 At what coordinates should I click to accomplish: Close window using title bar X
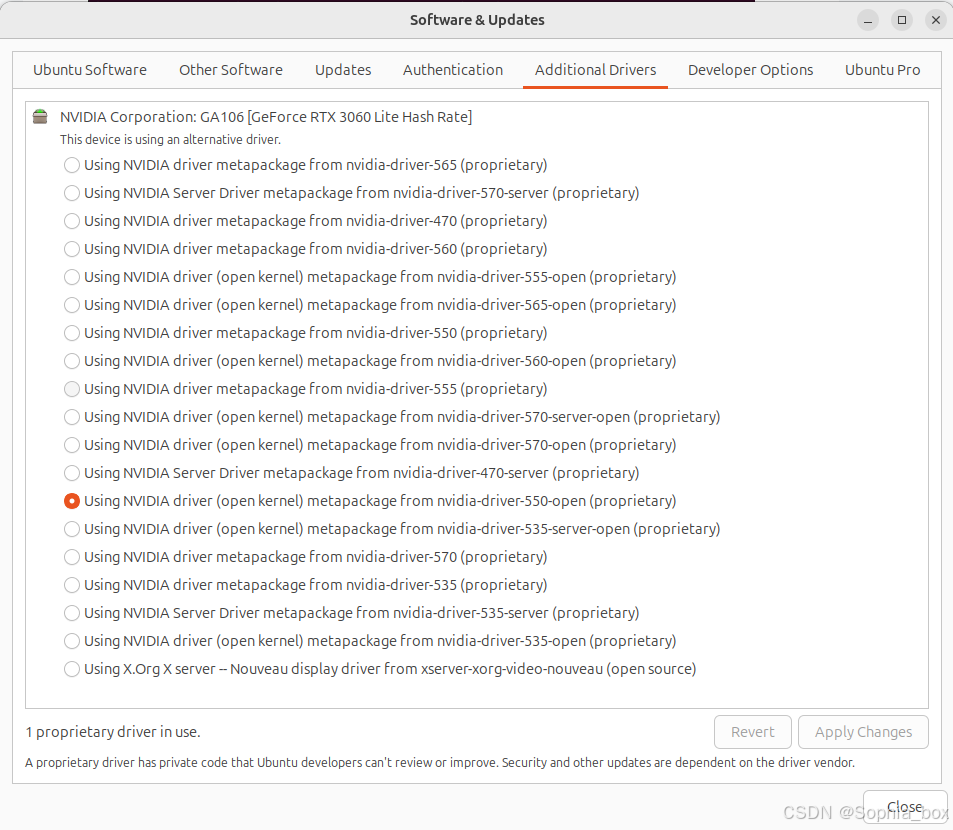click(936, 20)
